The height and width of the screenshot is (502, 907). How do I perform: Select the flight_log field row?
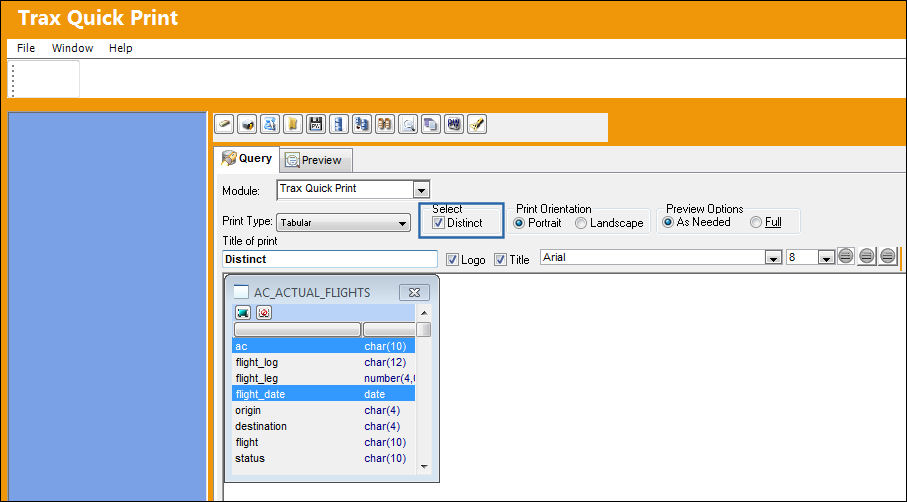coord(323,363)
